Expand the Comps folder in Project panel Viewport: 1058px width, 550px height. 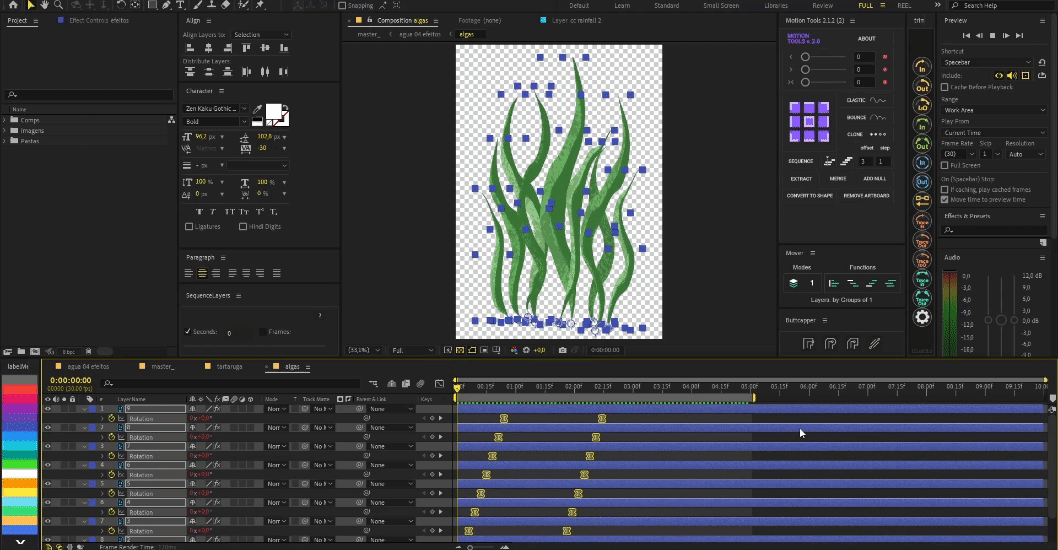5,120
